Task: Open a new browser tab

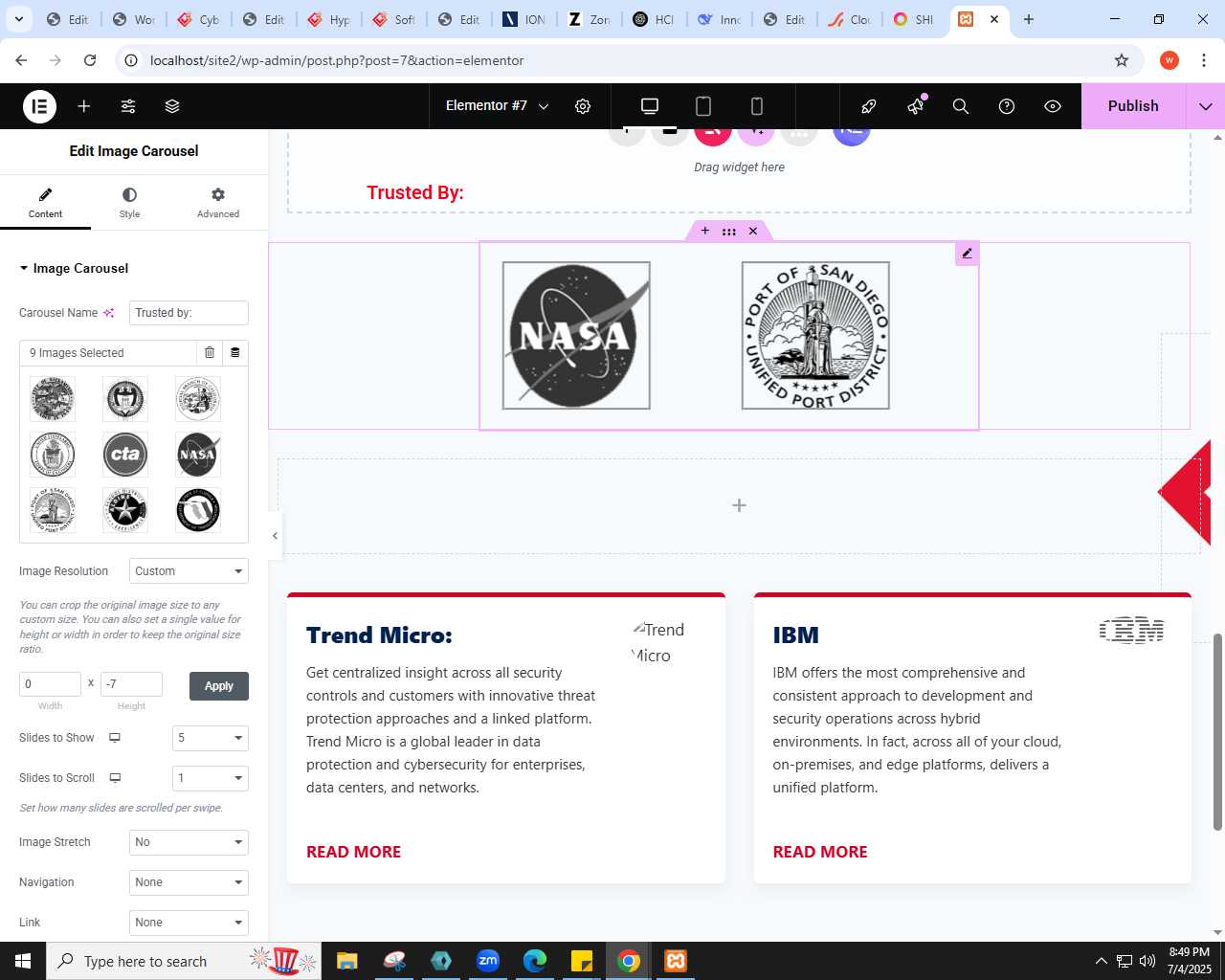Action: click(x=1029, y=19)
